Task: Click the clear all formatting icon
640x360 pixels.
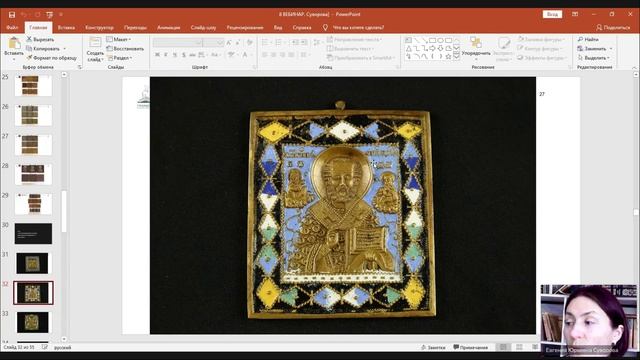Action: tap(249, 42)
